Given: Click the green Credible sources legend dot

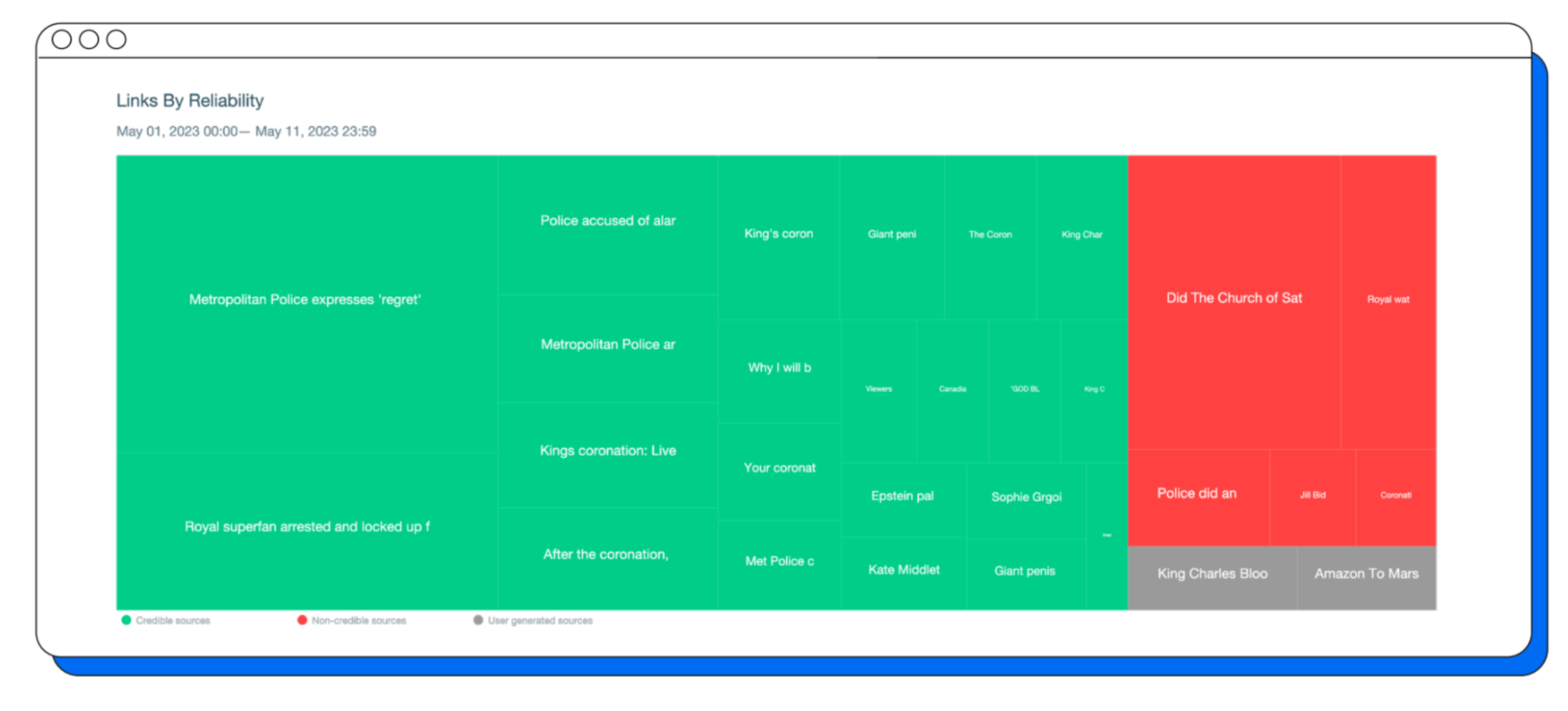Looking at the screenshot, I should [x=126, y=620].
